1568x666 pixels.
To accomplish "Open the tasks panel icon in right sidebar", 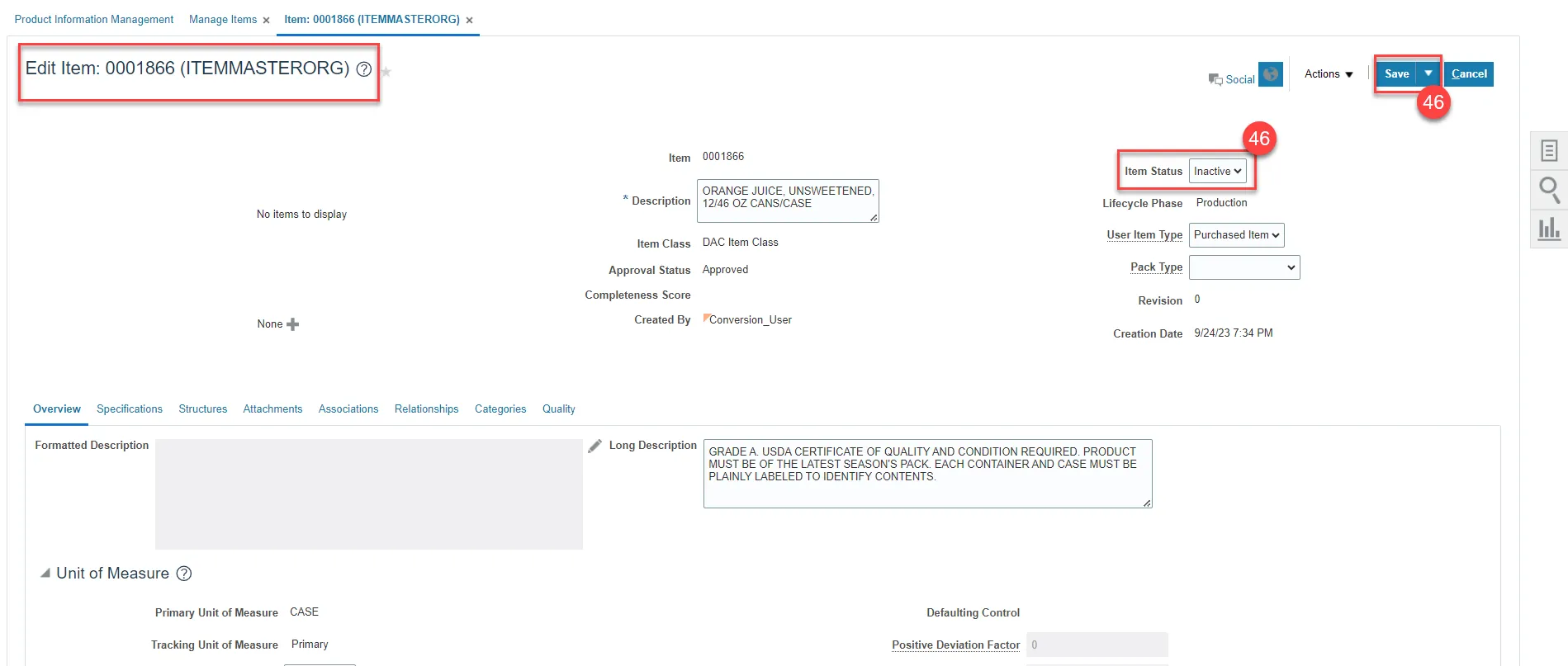I will (x=1549, y=150).
